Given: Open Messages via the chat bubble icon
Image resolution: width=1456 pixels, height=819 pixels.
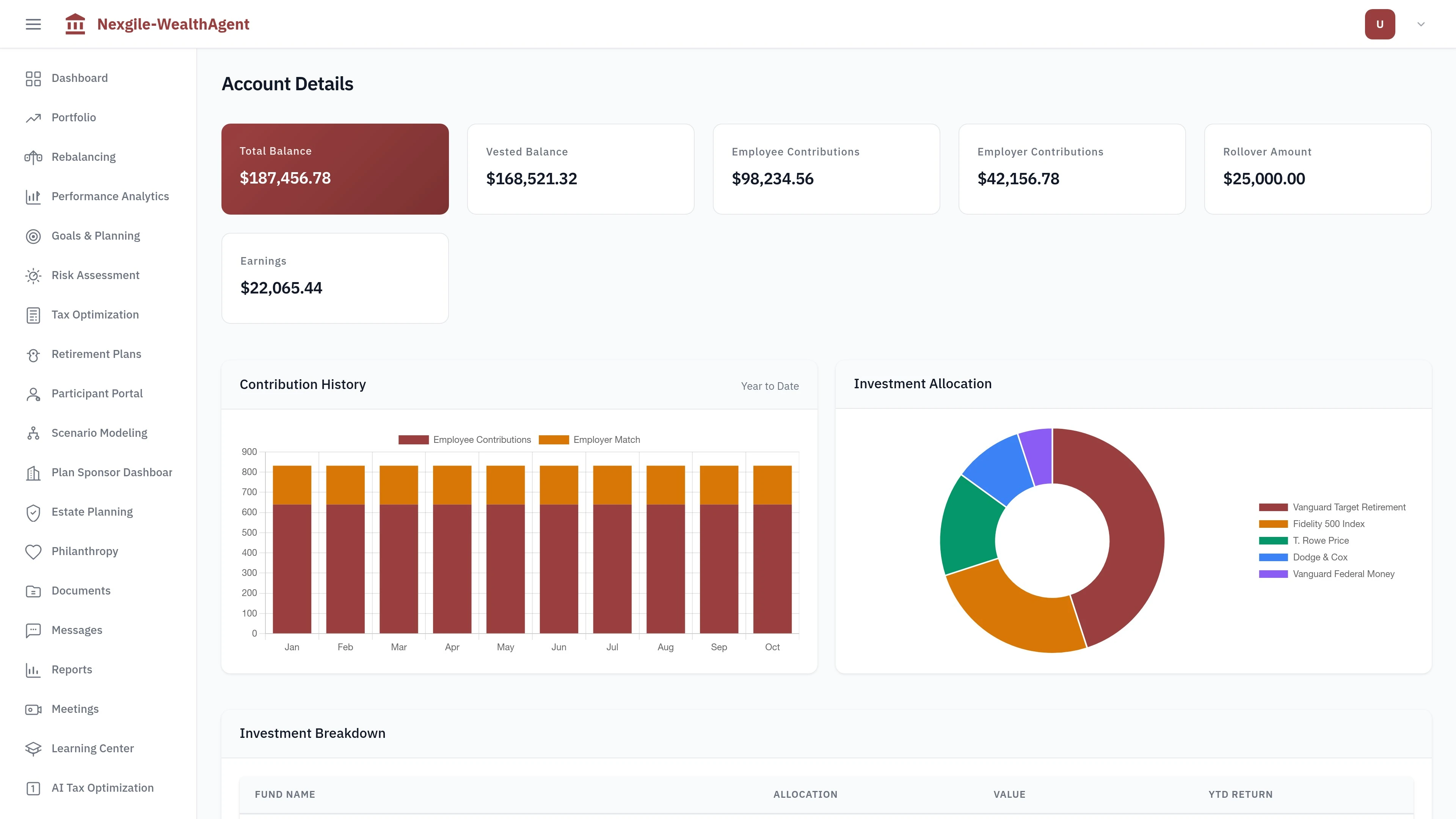Looking at the screenshot, I should click(x=33, y=630).
